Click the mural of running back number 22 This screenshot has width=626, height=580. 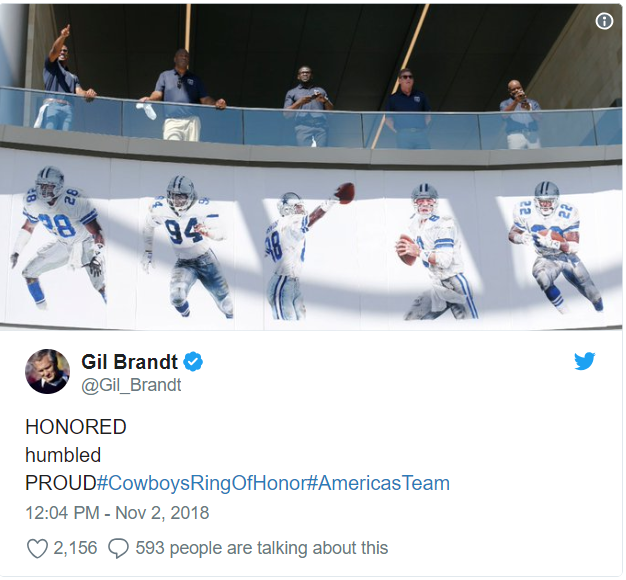555,246
